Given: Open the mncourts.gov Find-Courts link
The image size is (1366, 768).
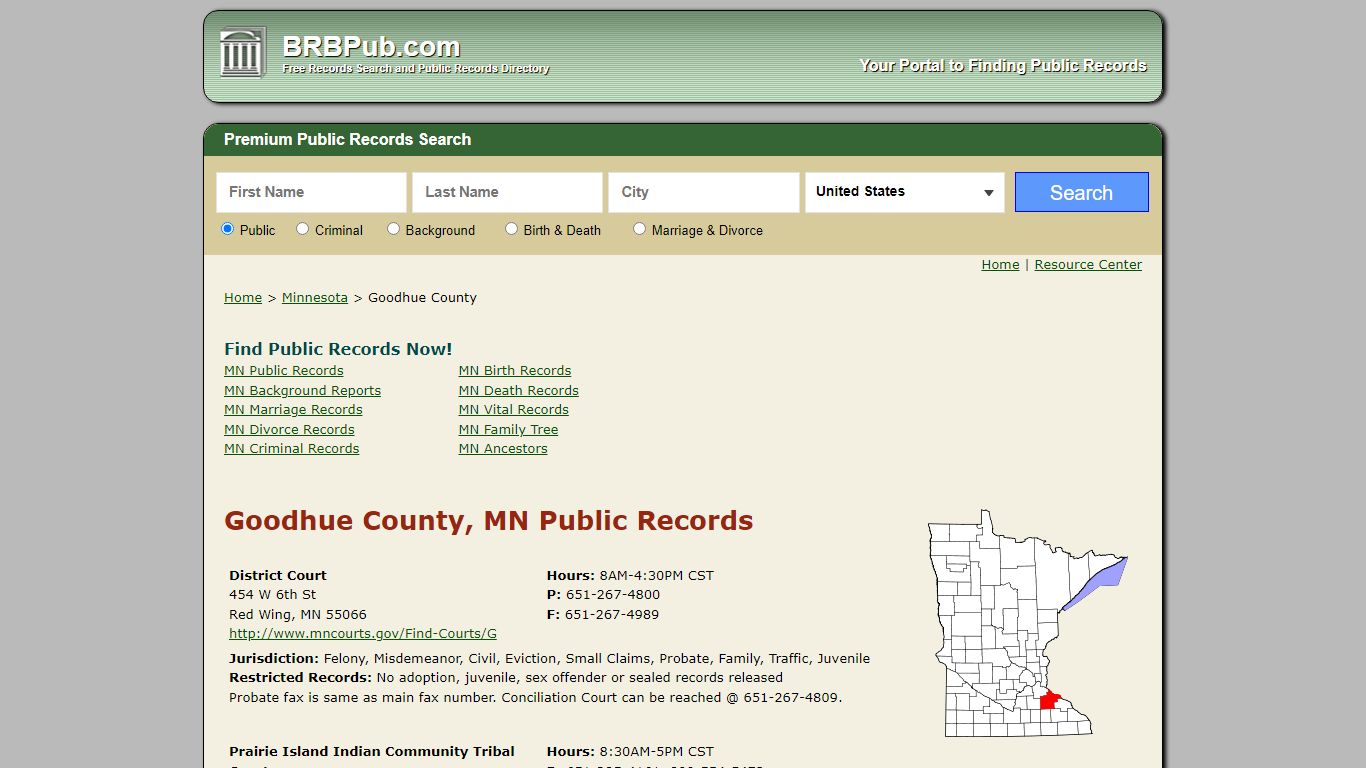Looking at the screenshot, I should click(363, 634).
